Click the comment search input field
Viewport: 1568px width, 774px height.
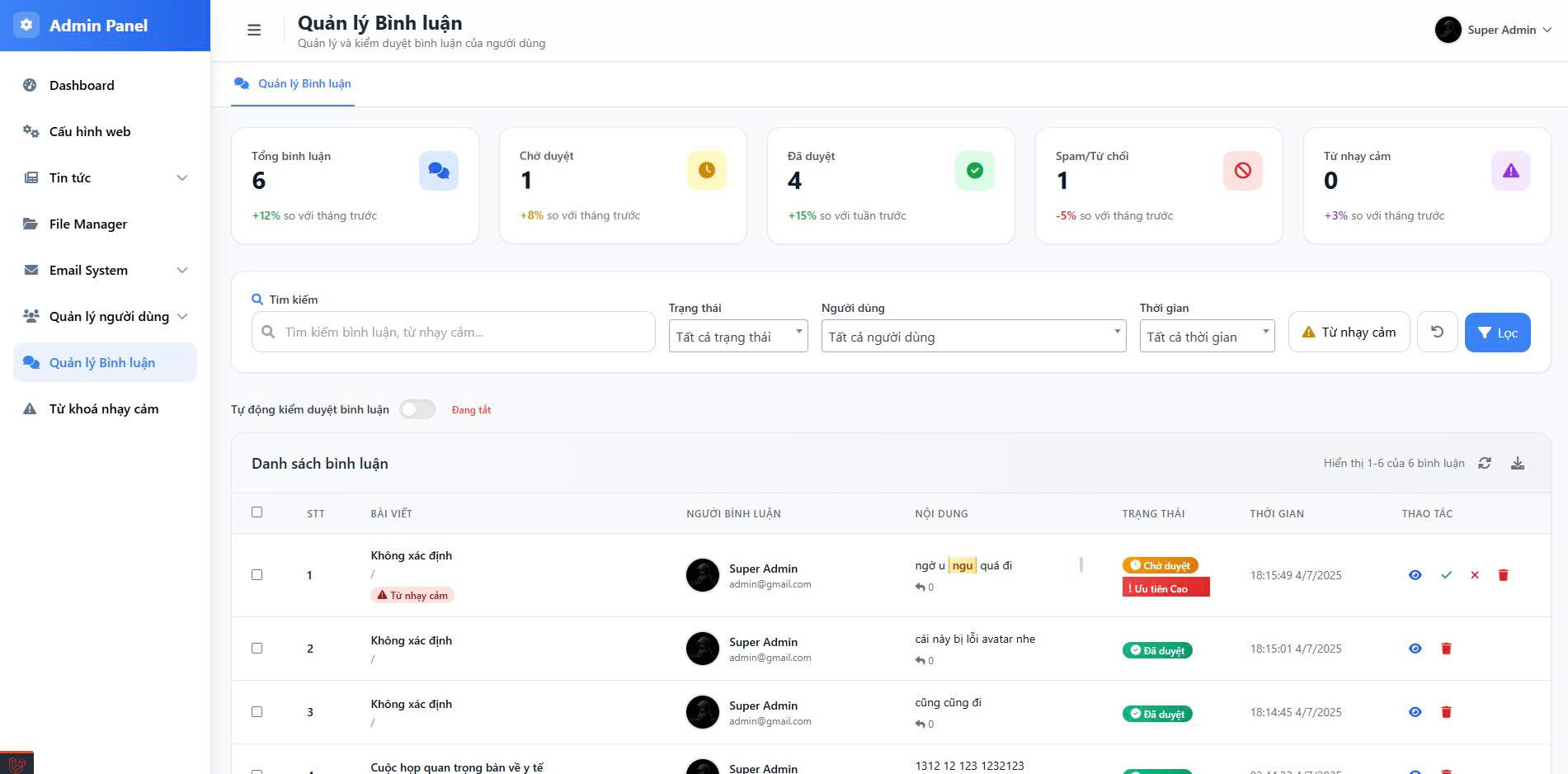[454, 332]
